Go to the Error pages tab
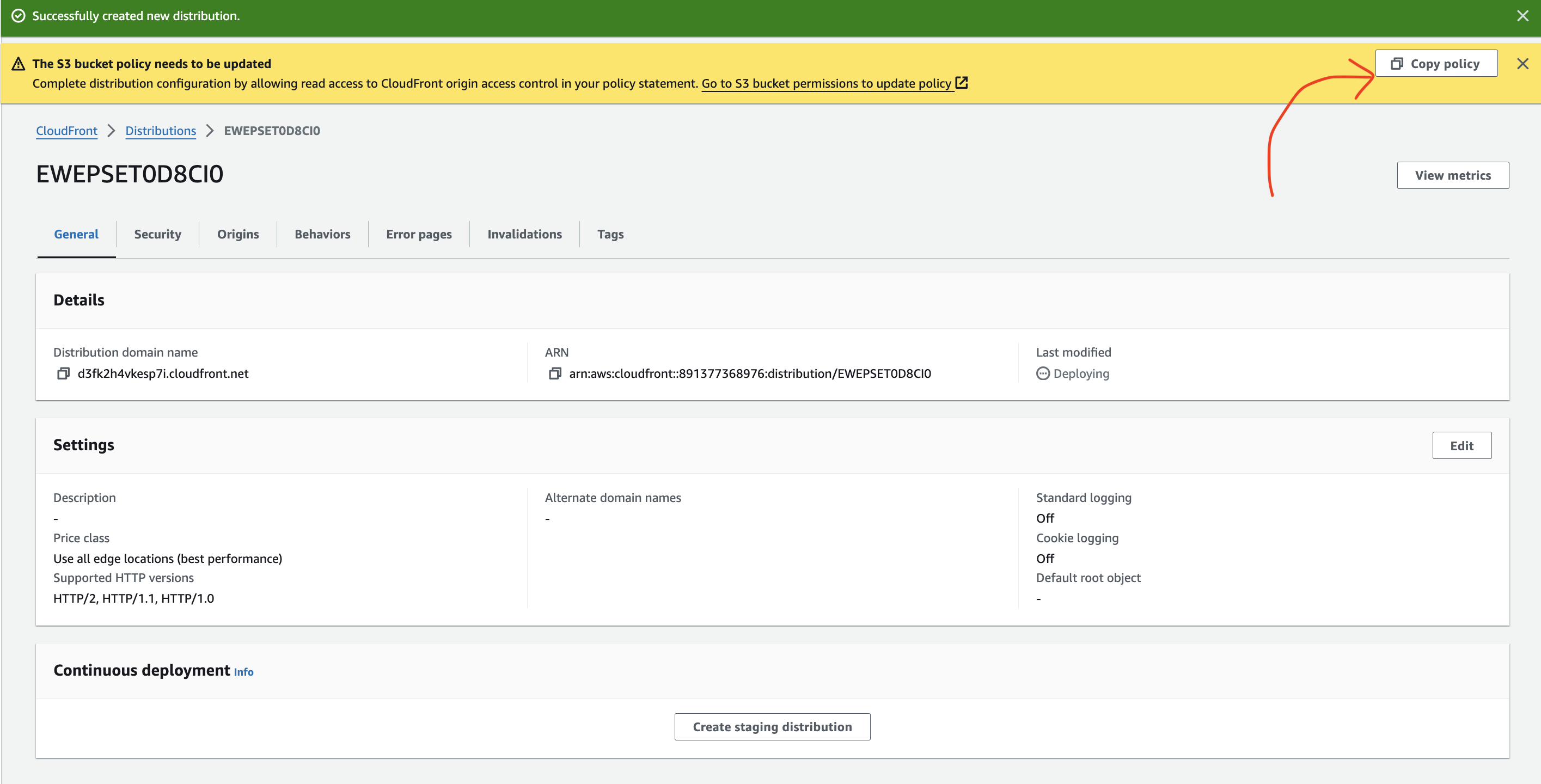1541x784 pixels. coord(419,235)
